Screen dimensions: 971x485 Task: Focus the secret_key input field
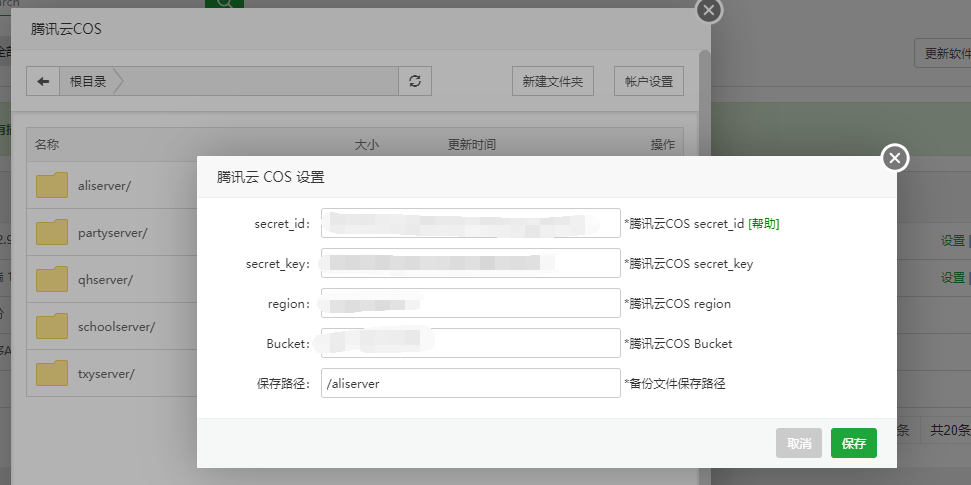point(471,263)
